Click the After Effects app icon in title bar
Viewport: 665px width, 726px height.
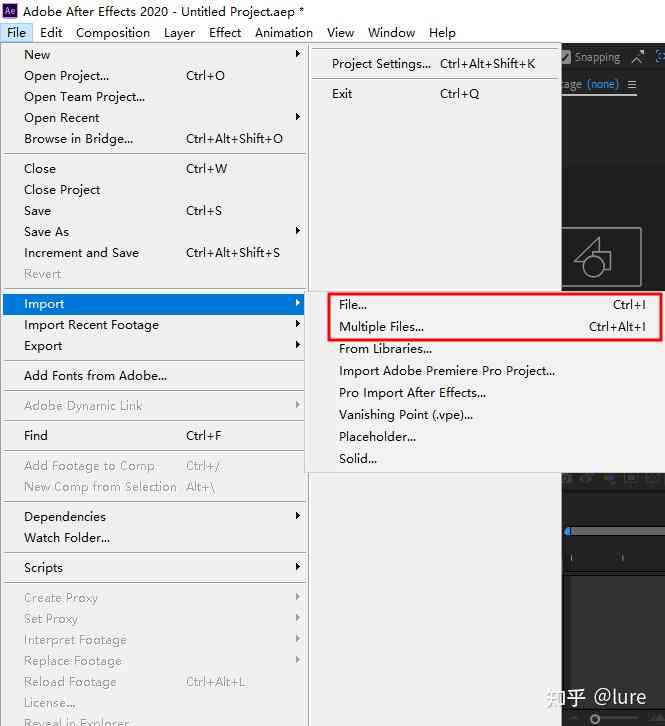click(x=10, y=11)
